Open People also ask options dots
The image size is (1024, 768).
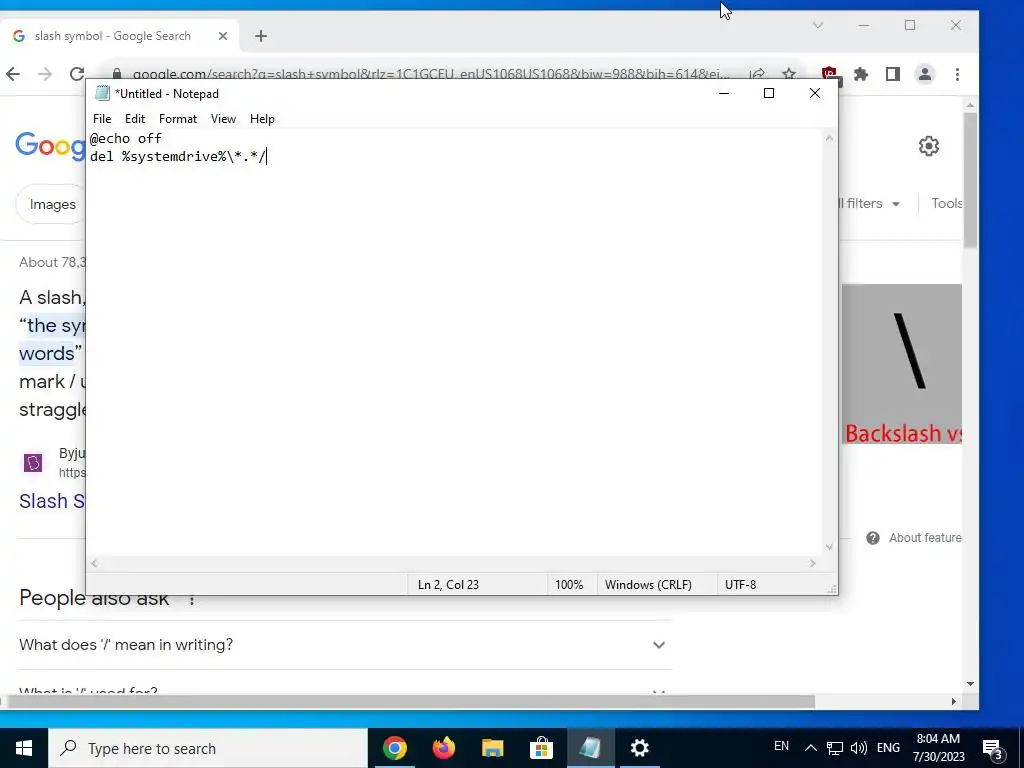[x=191, y=600]
